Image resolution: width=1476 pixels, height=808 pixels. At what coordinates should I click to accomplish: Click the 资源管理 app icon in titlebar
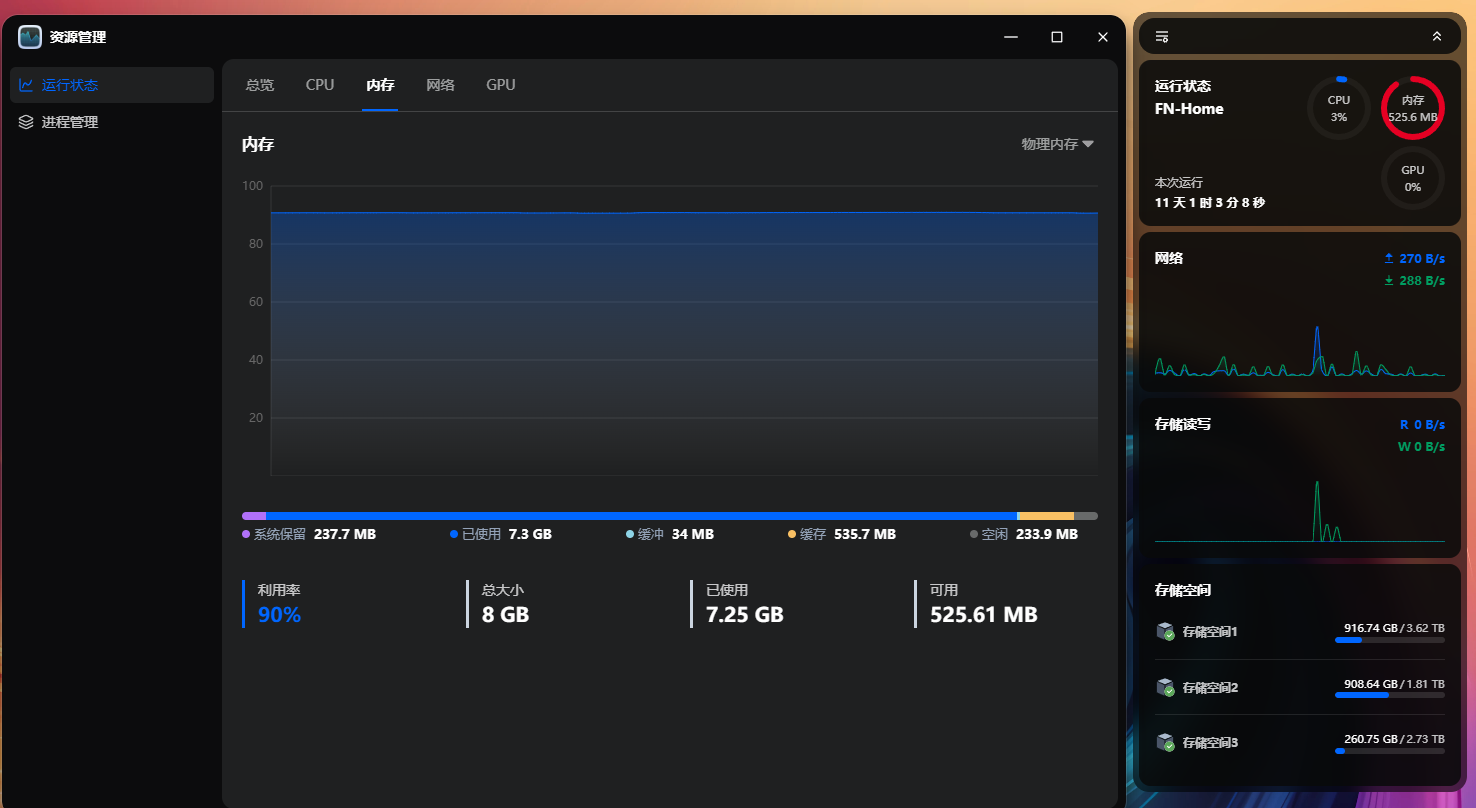point(29,36)
